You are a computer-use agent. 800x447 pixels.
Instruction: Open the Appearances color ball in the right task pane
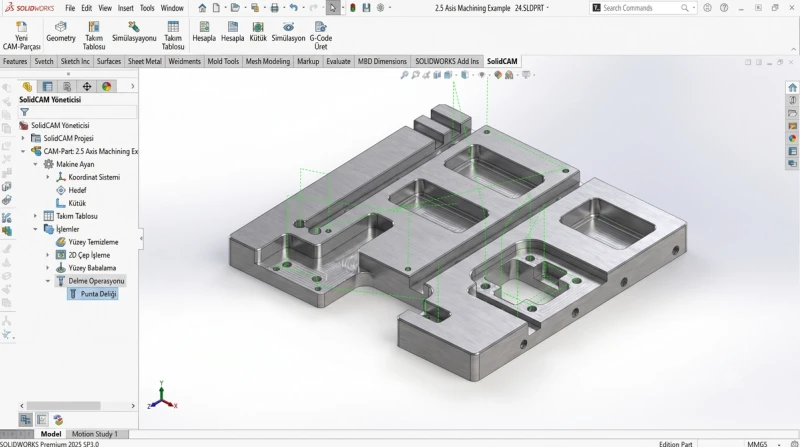(792, 138)
